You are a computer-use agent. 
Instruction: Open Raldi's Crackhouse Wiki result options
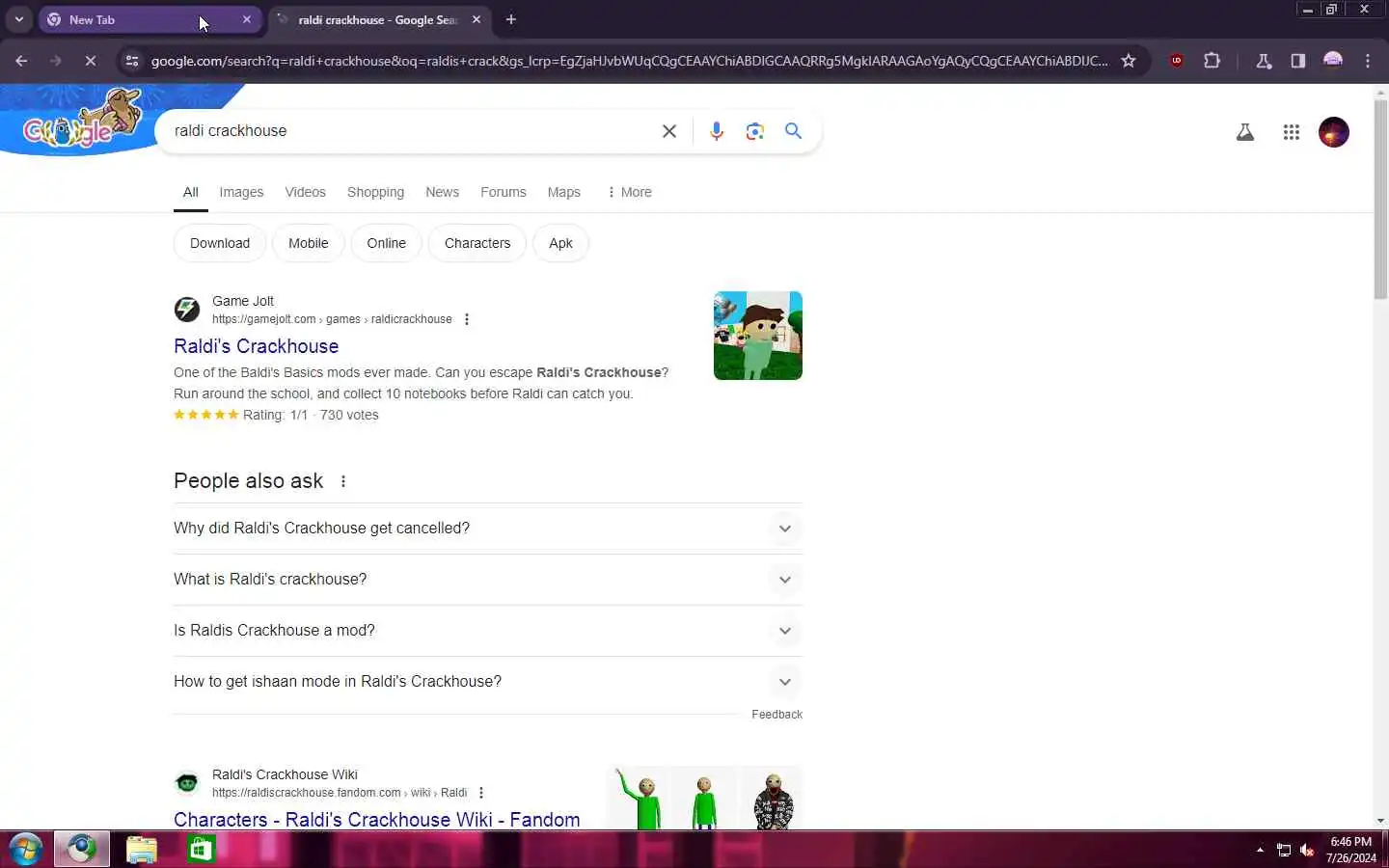pyautogui.click(x=481, y=793)
